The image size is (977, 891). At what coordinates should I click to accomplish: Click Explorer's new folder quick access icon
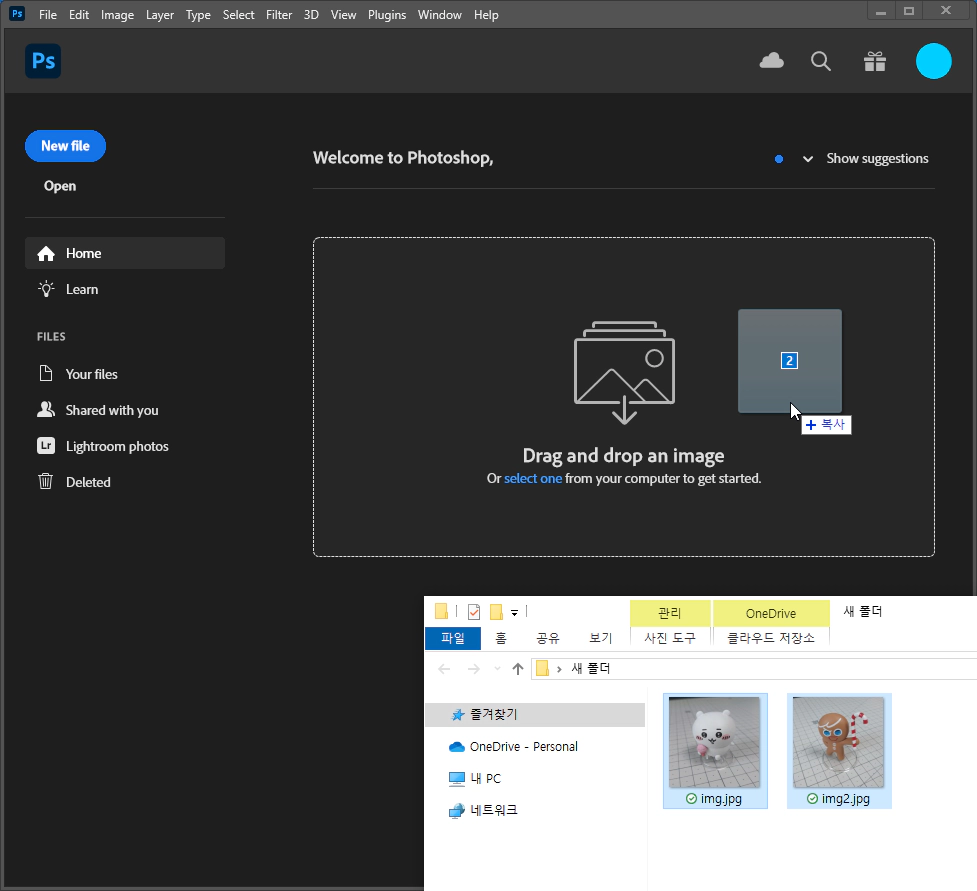tap(497, 612)
